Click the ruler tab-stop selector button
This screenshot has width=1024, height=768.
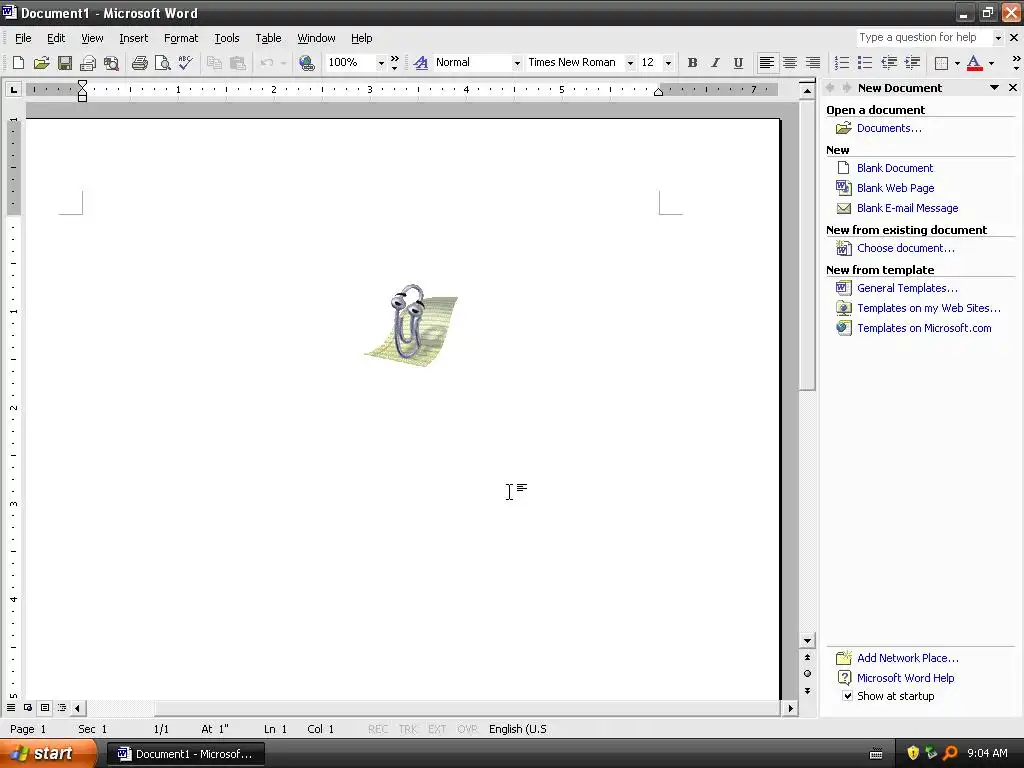[13, 89]
